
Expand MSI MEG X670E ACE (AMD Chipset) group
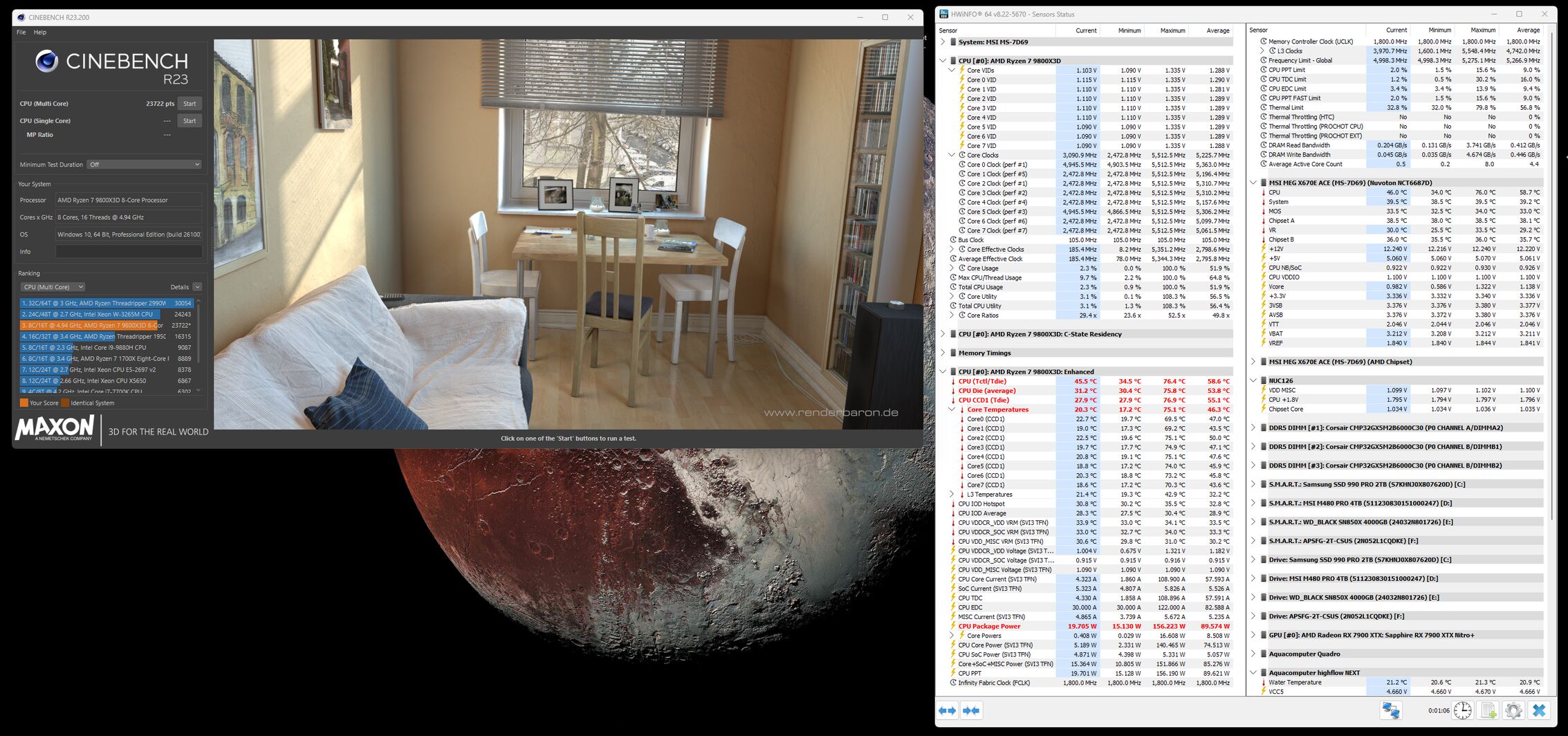point(1253,362)
